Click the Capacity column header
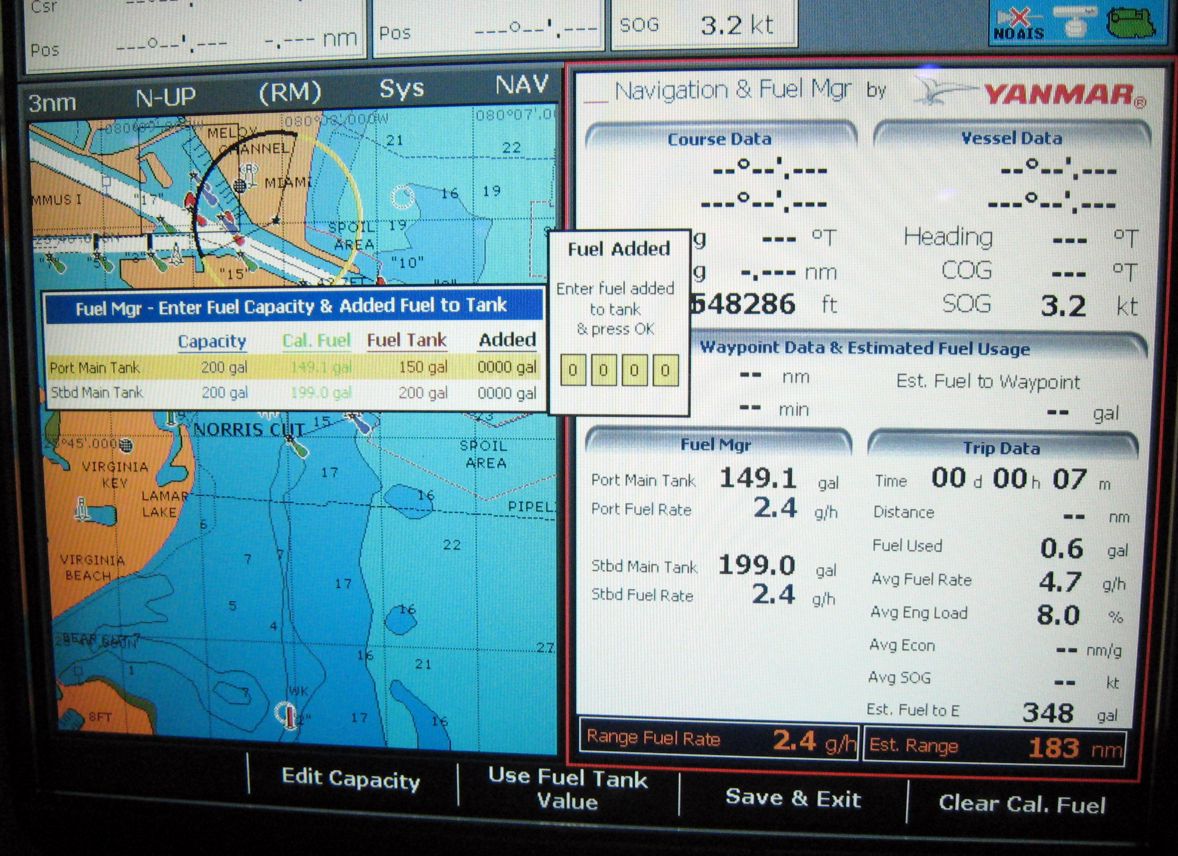This screenshot has width=1178, height=856. tap(212, 341)
